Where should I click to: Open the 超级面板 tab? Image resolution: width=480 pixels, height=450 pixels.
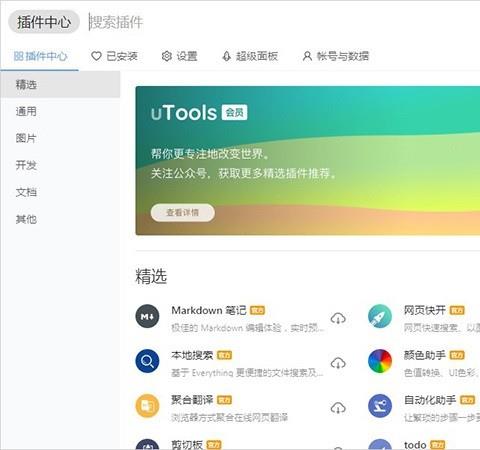[250, 56]
